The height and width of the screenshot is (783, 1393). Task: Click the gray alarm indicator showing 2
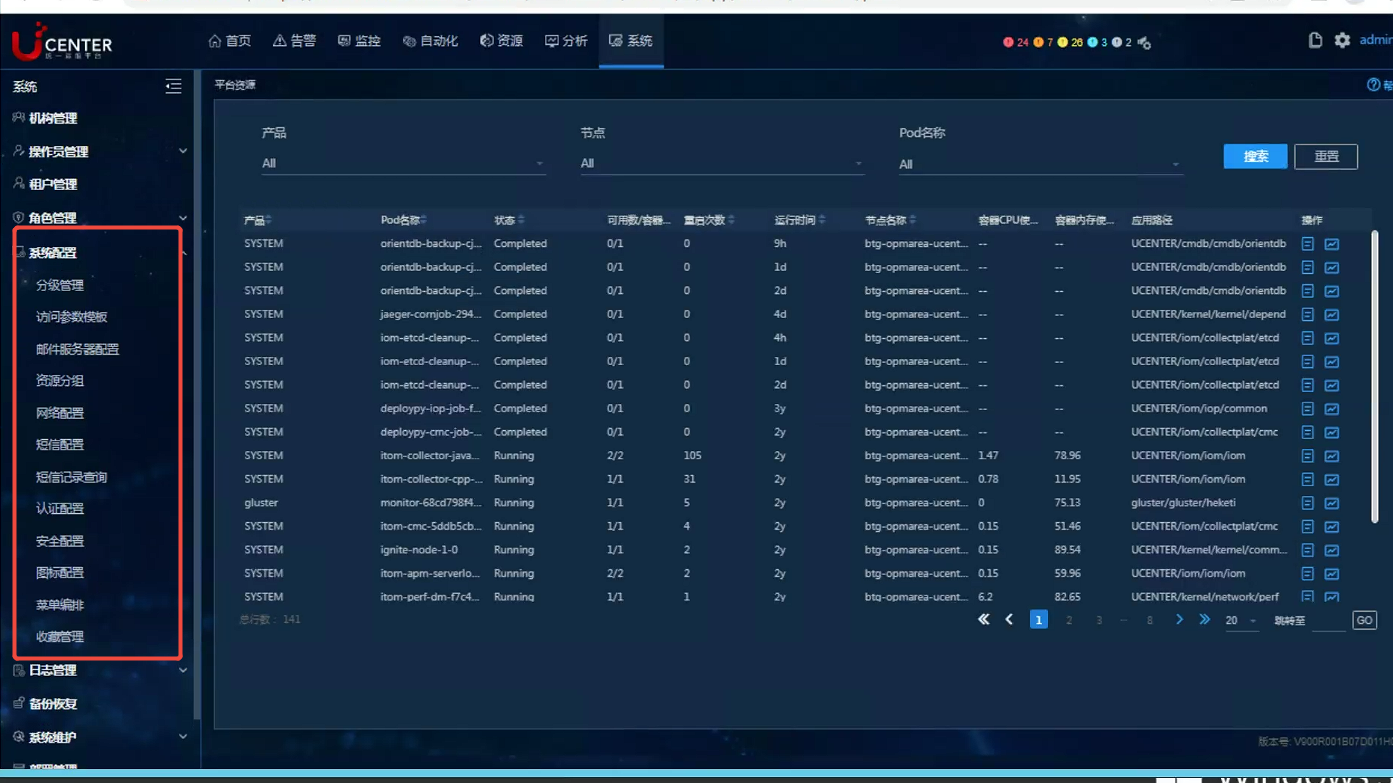pos(1122,42)
